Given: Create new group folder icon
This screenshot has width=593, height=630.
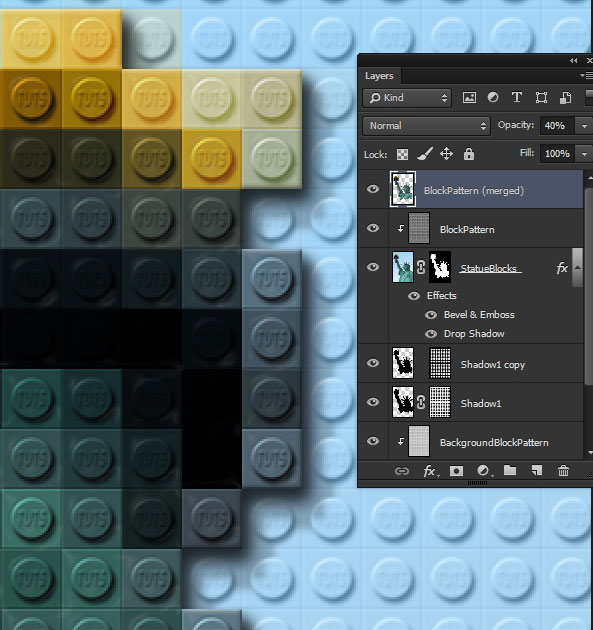Looking at the screenshot, I should coord(510,470).
